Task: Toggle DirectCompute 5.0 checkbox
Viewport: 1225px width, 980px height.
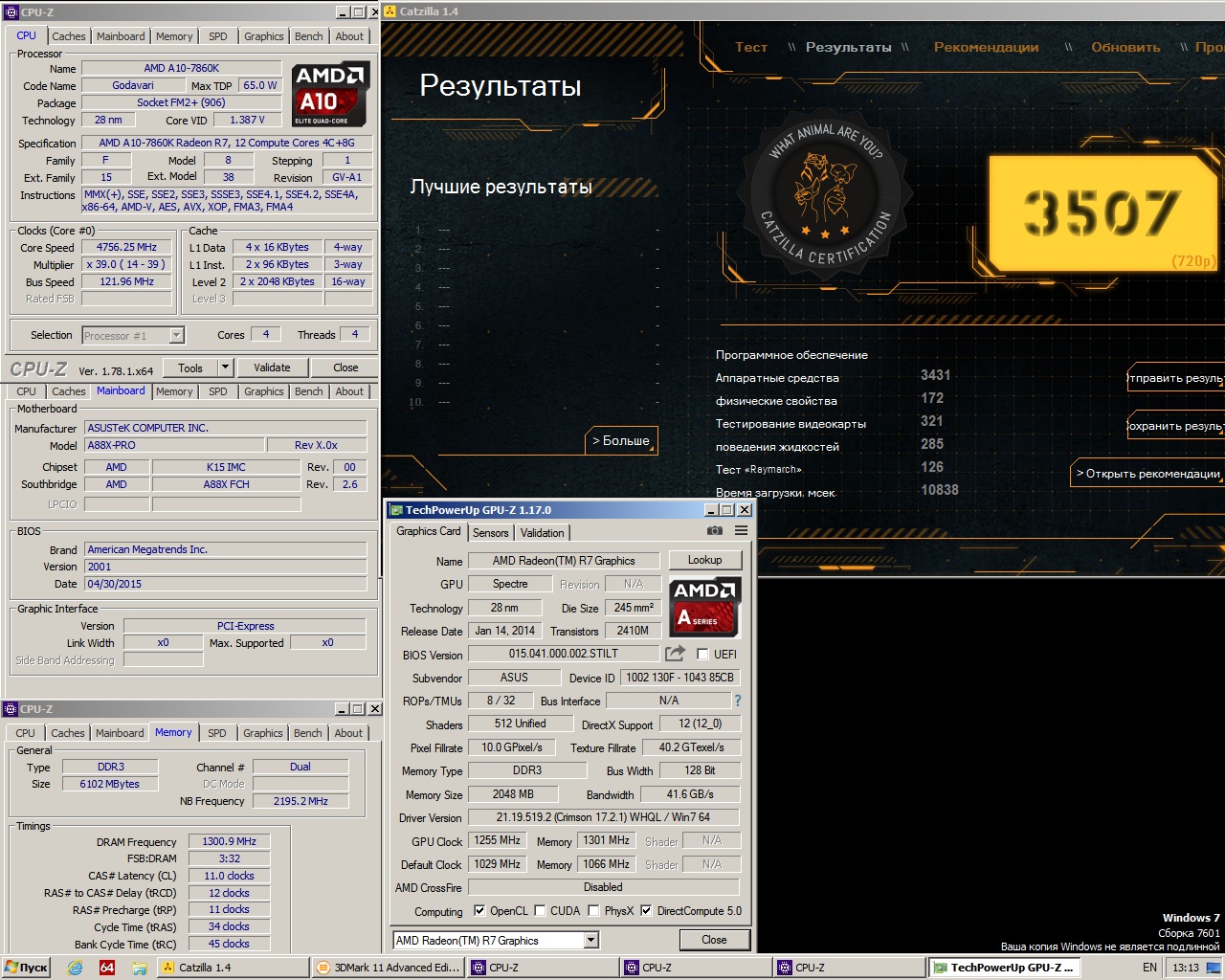Action: coord(646,910)
